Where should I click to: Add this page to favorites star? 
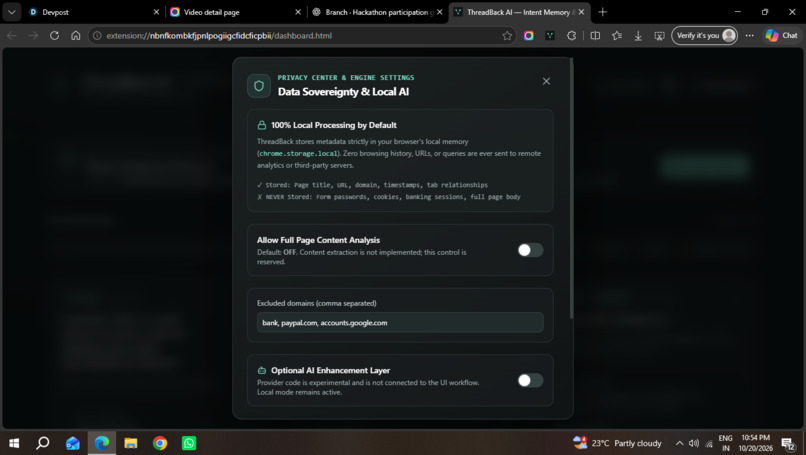pos(507,35)
